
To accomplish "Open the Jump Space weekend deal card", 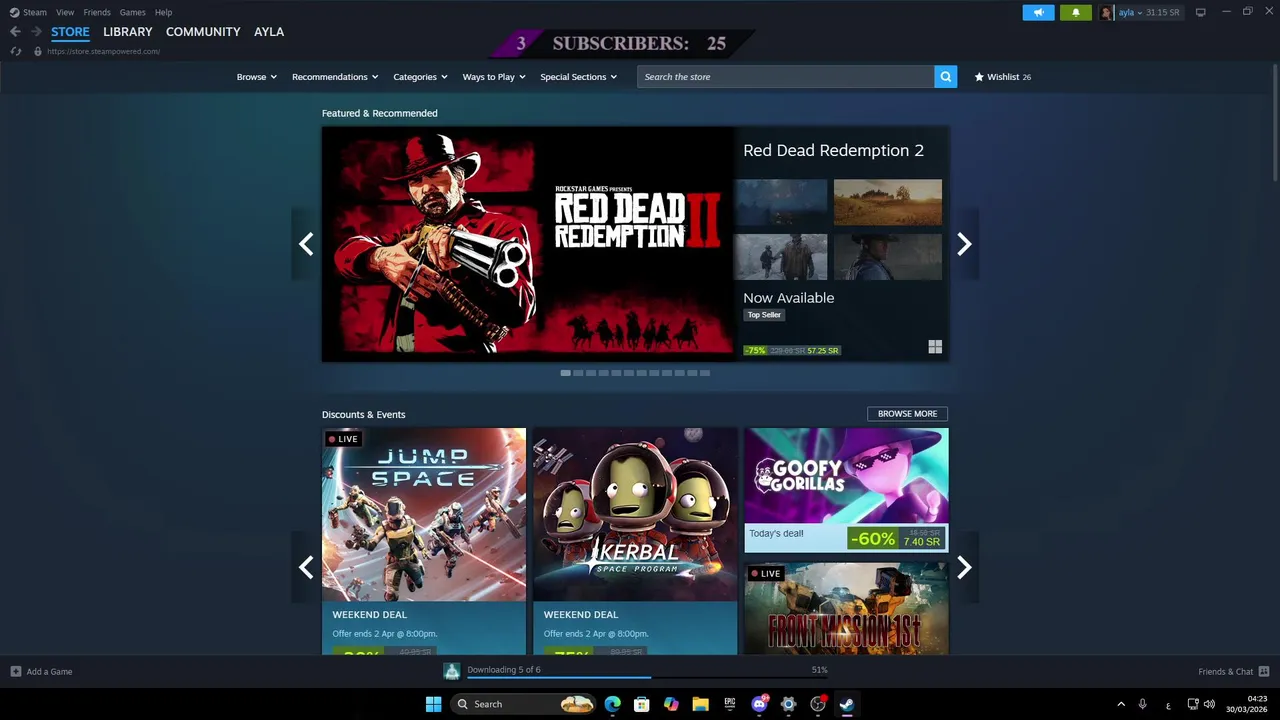I will click(x=424, y=541).
